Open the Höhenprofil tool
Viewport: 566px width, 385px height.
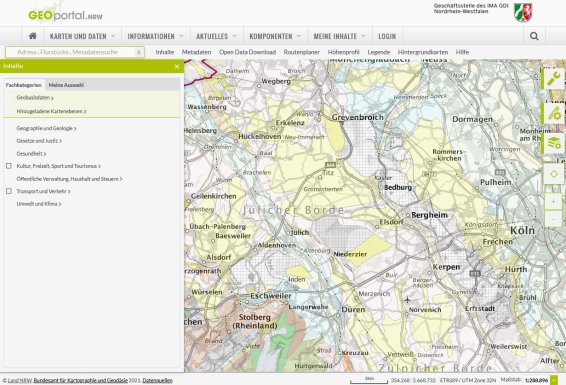pyautogui.click(x=343, y=52)
